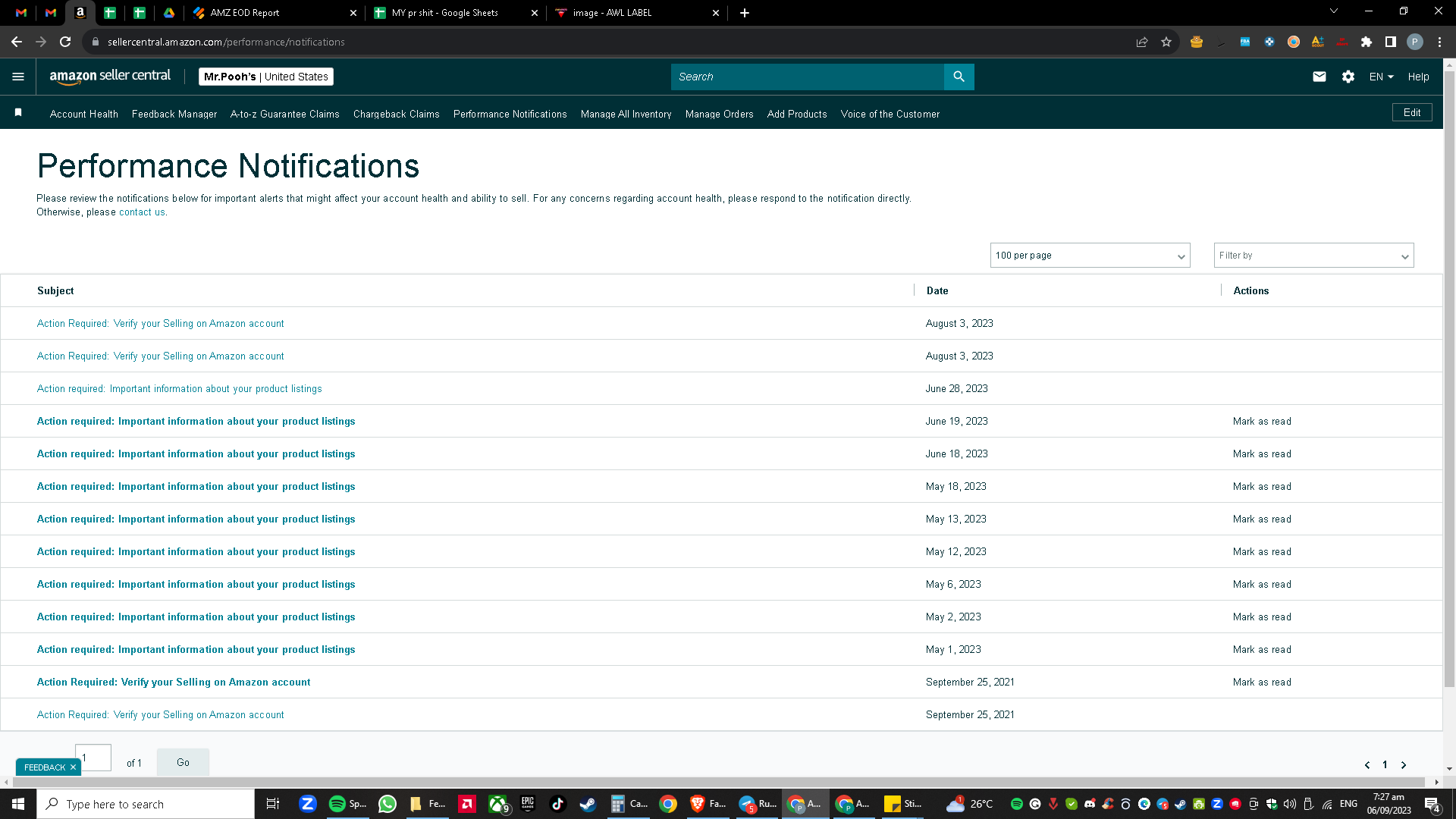Open WhatsApp from the taskbar
Image resolution: width=1456 pixels, height=819 pixels.
(388, 804)
